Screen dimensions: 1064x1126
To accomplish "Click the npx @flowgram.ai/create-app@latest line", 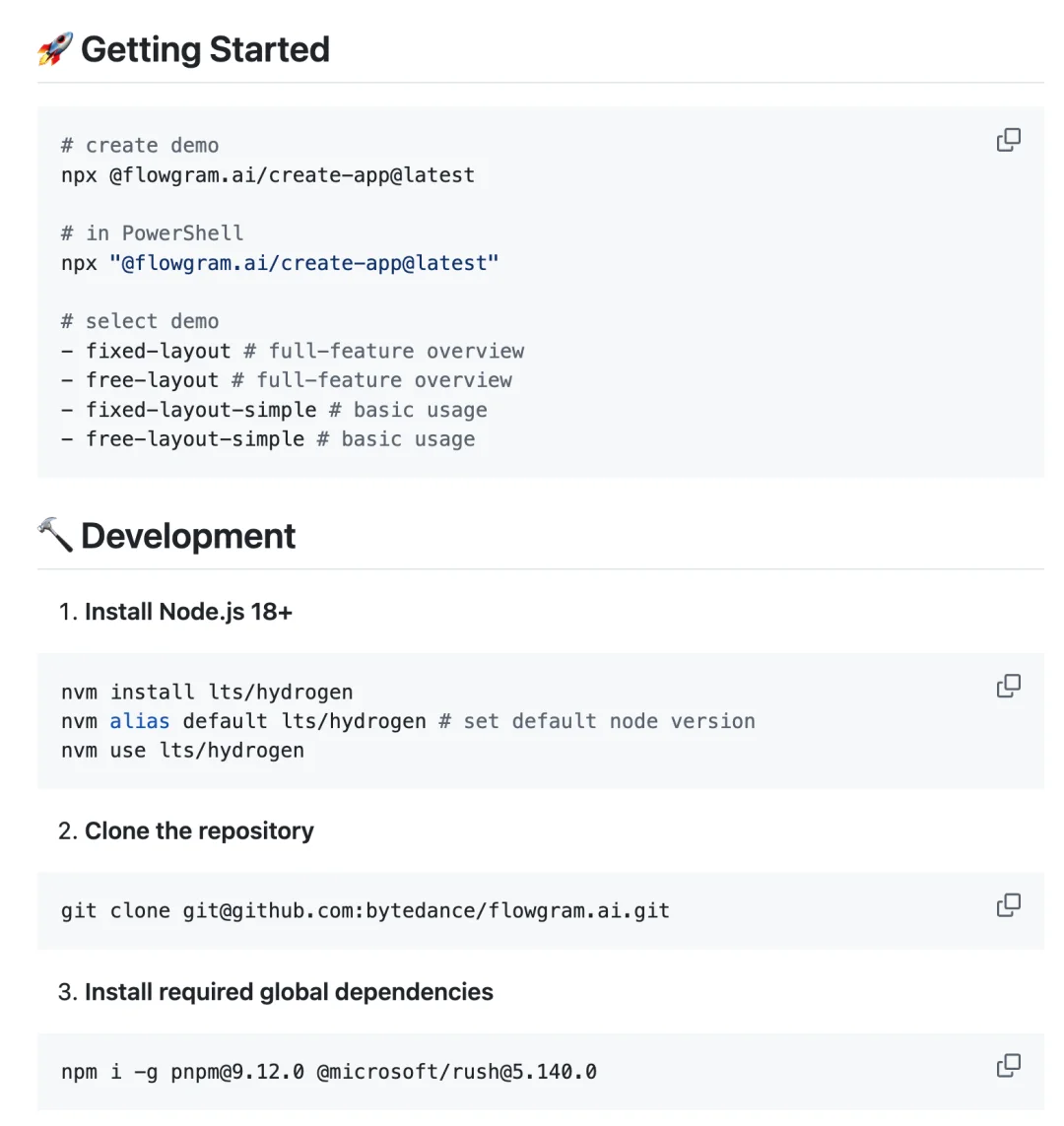I will click(268, 175).
